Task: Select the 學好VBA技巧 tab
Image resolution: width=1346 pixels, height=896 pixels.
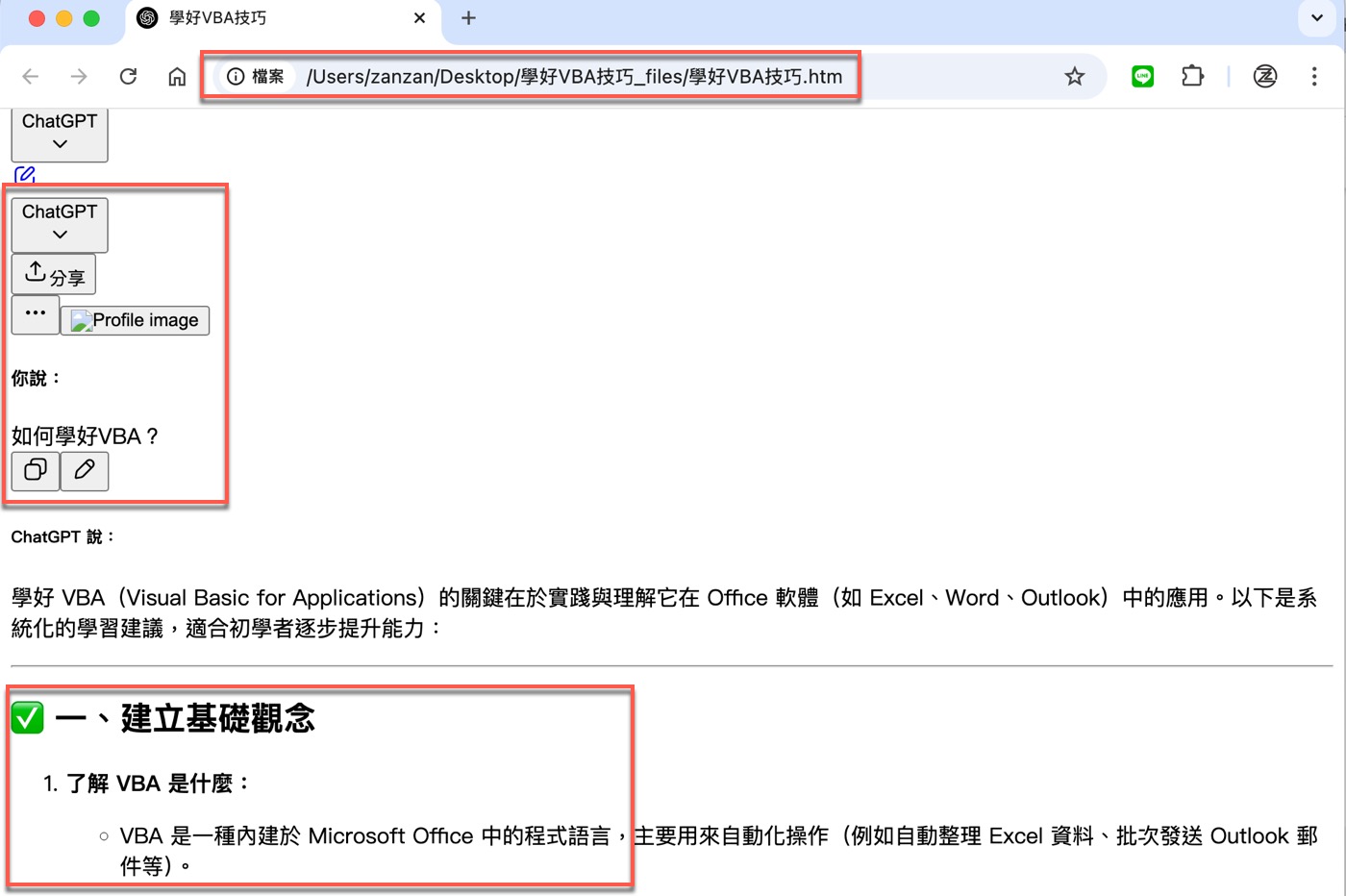Action: (x=283, y=18)
